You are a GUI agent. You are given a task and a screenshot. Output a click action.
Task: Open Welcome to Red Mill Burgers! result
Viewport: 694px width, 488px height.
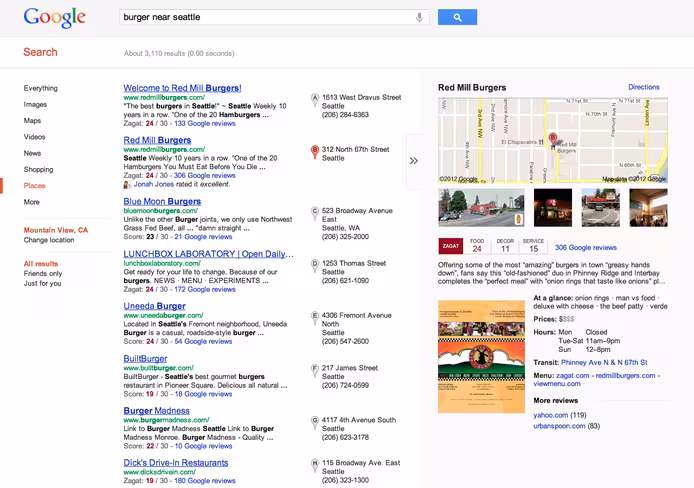click(x=182, y=88)
